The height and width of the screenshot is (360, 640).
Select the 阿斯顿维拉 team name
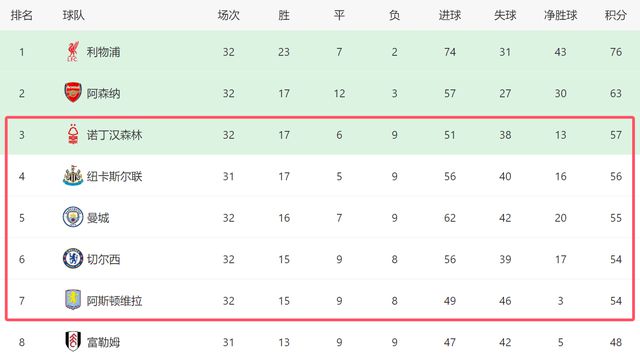pyautogui.click(x=114, y=301)
